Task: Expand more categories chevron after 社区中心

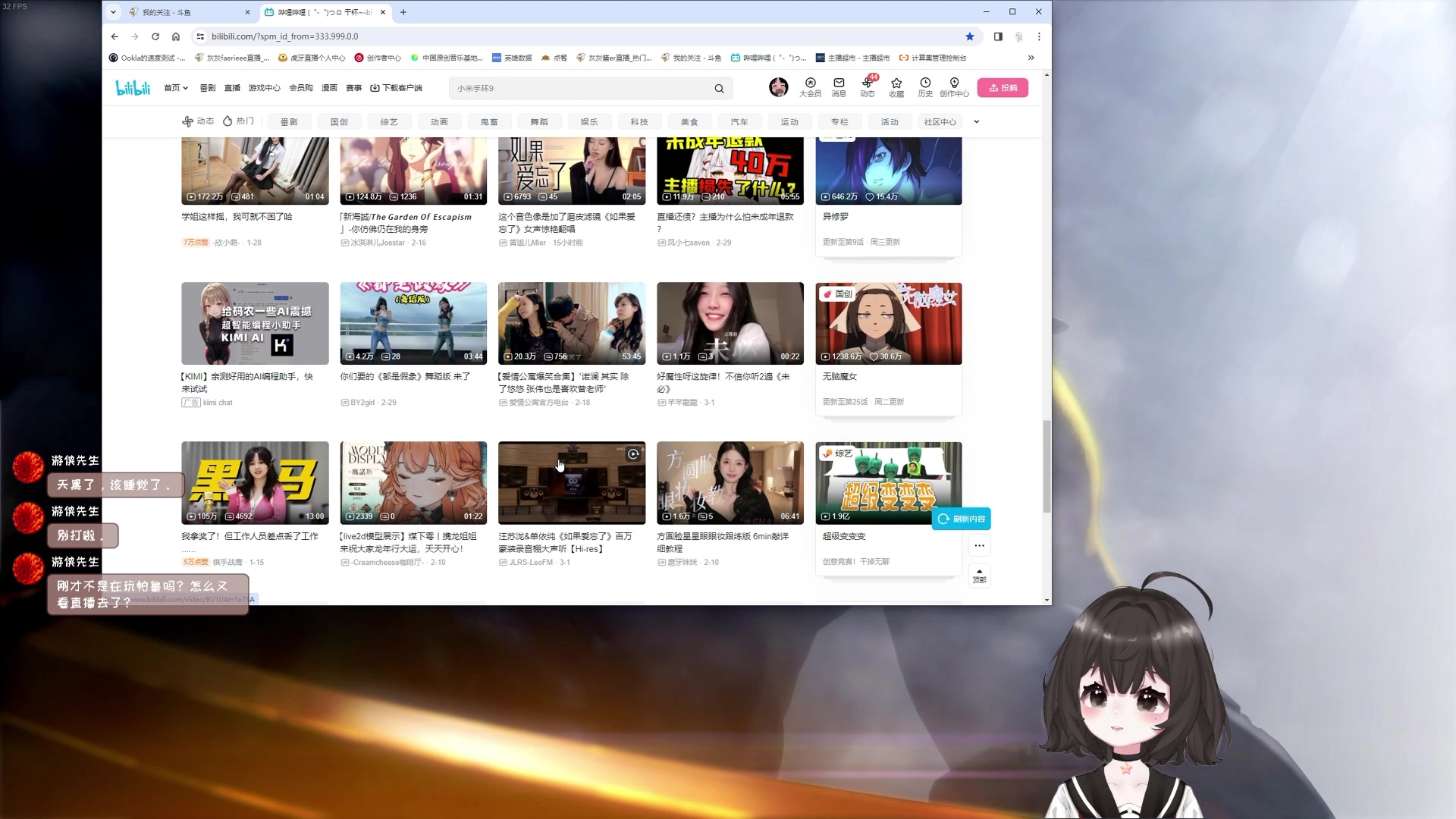Action: coord(977,121)
